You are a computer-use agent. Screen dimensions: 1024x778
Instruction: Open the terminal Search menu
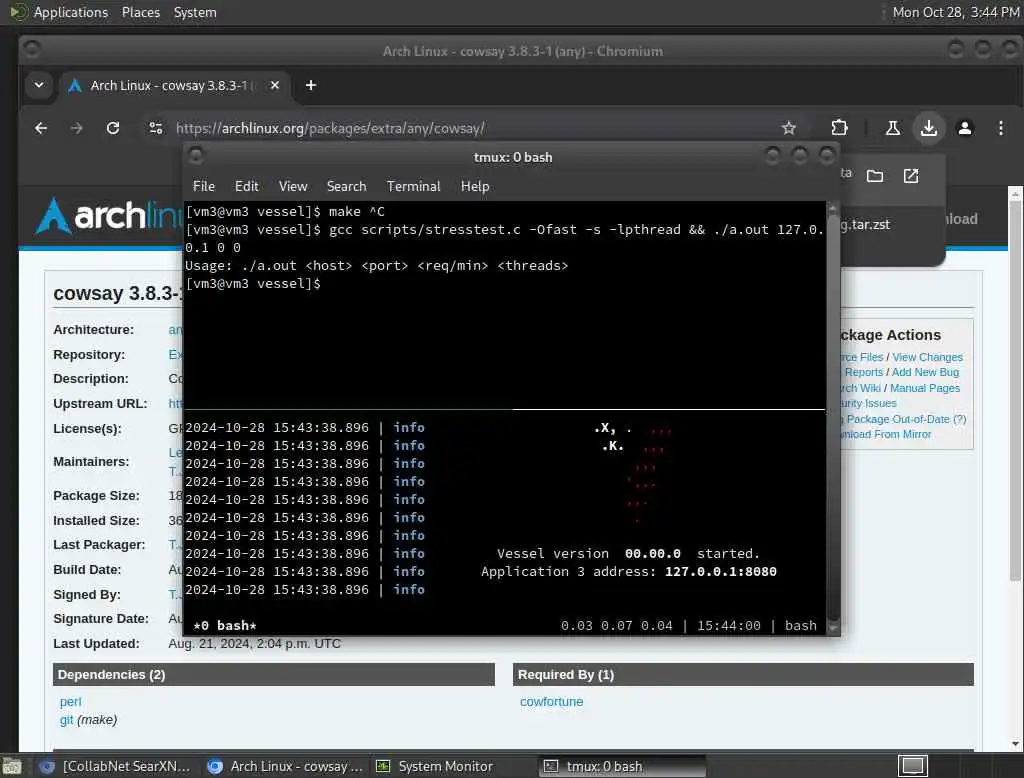point(346,186)
